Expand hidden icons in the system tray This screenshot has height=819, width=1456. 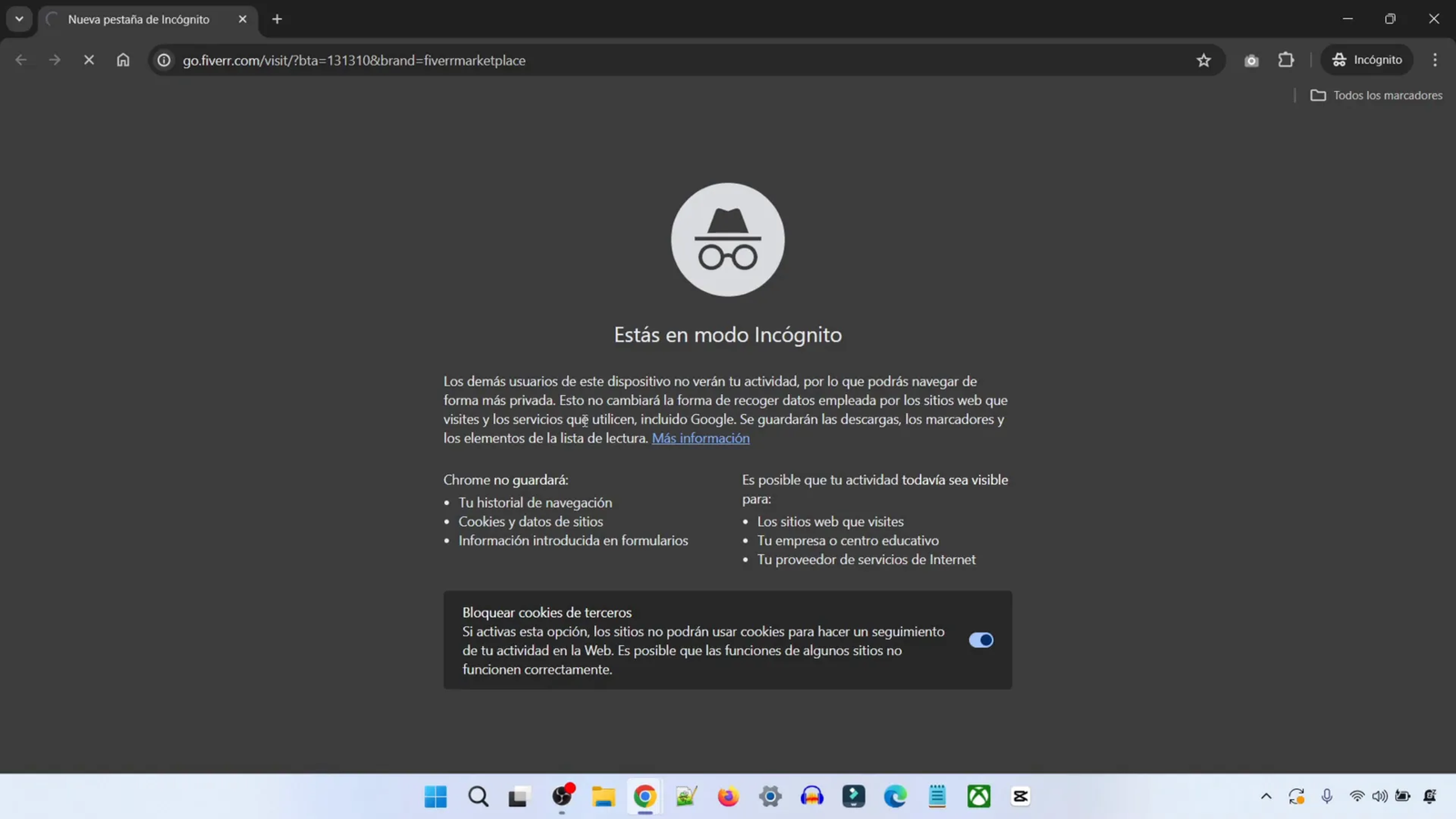pyautogui.click(x=1265, y=796)
